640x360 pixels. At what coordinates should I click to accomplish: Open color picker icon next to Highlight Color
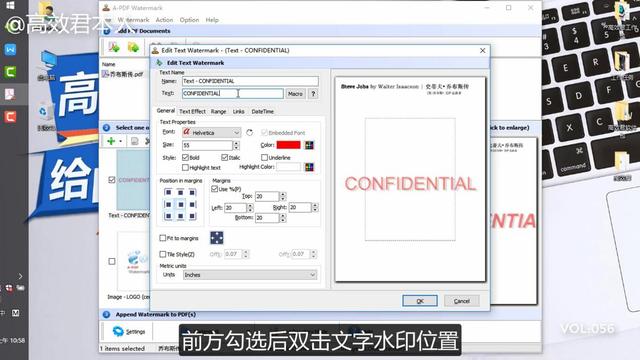pyautogui.click(x=309, y=167)
